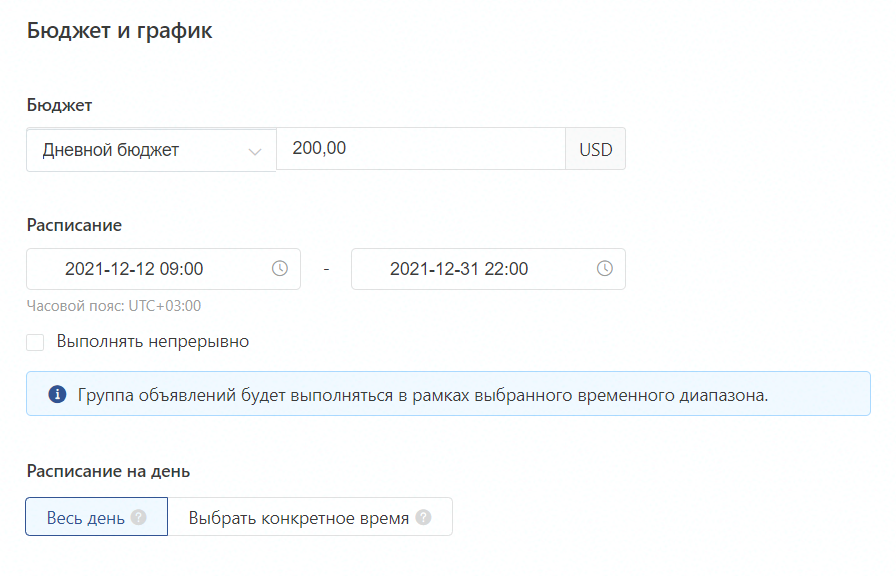Click help icon next to Весь день
This screenshot has height=576, width=896.
[138, 517]
